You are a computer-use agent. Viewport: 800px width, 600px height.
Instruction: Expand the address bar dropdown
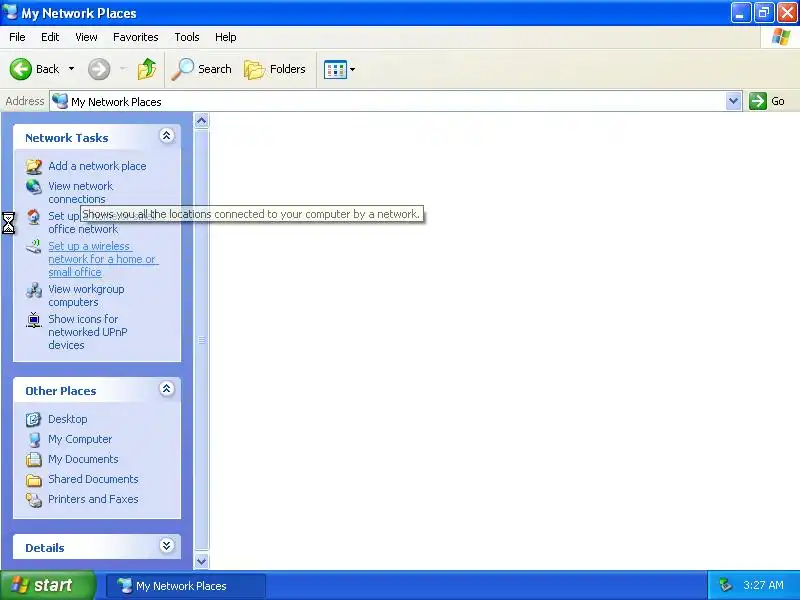click(x=733, y=101)
